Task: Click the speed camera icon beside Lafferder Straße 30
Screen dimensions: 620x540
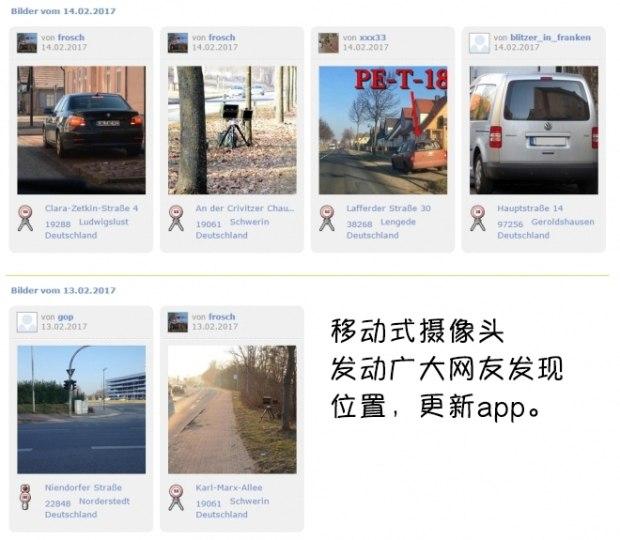Action: (327, 218)
